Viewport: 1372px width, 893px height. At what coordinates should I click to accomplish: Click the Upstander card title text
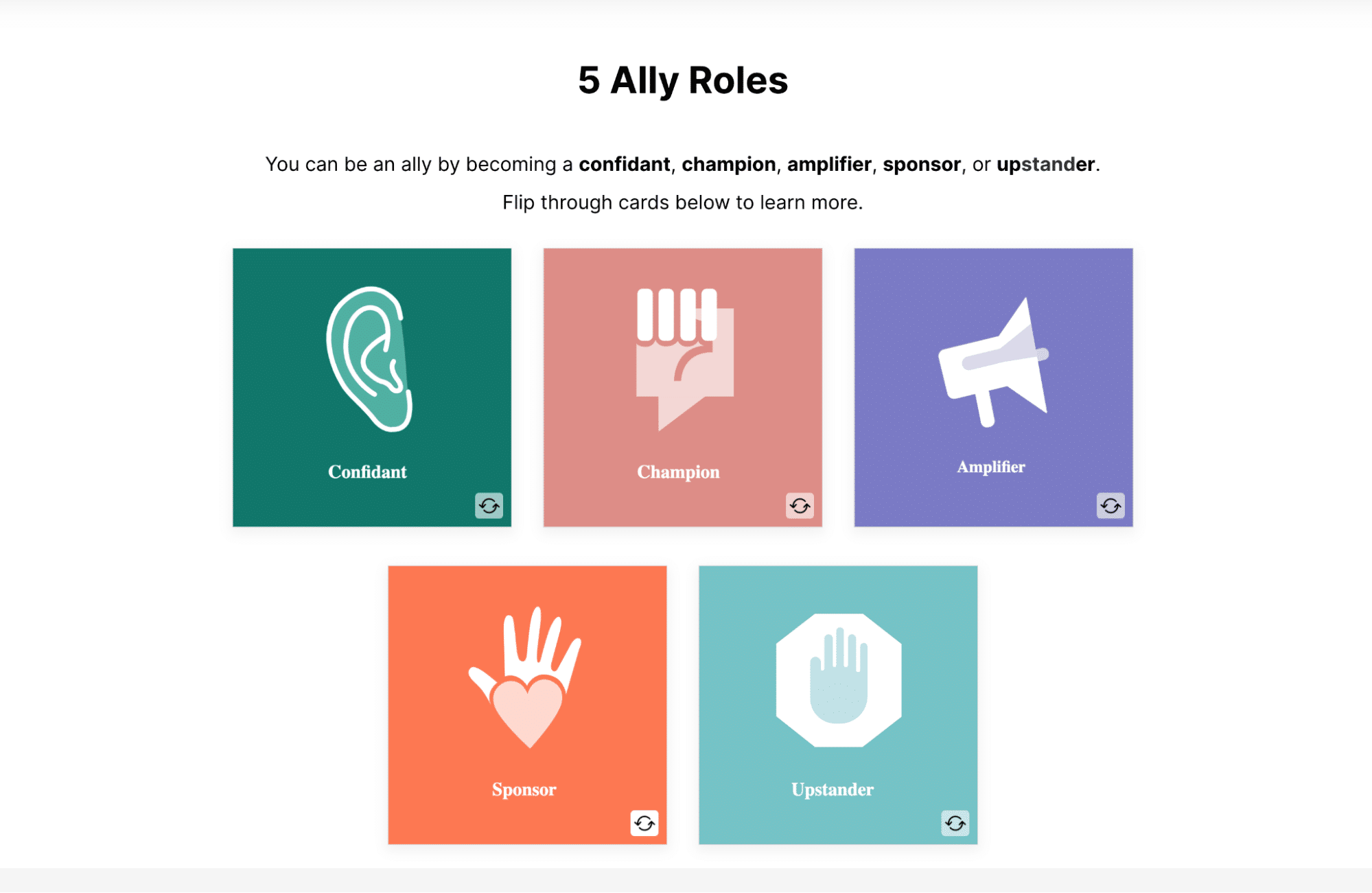832,789
